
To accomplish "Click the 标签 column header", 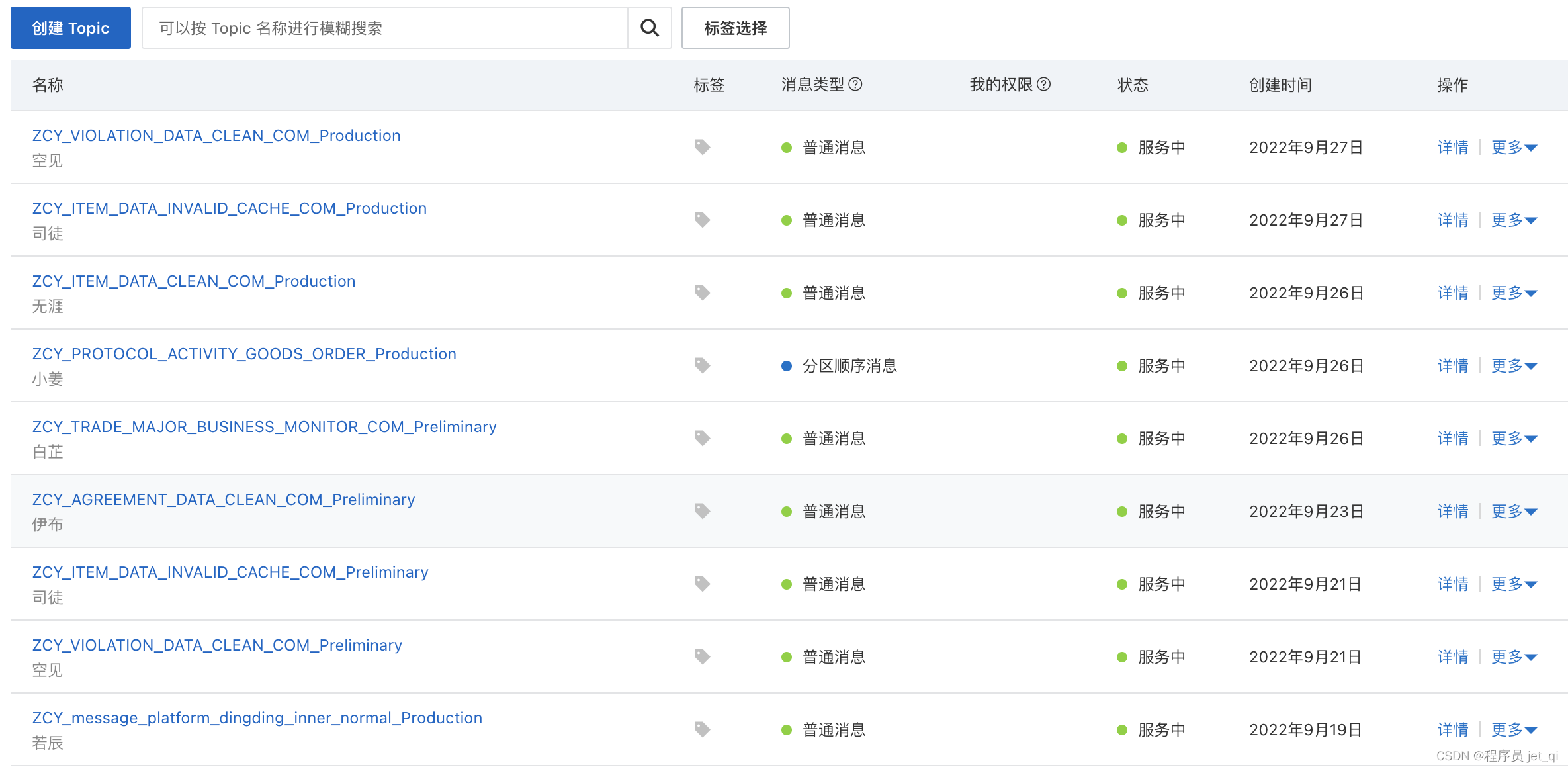I will pyautogui.click(x=709, y=85).
